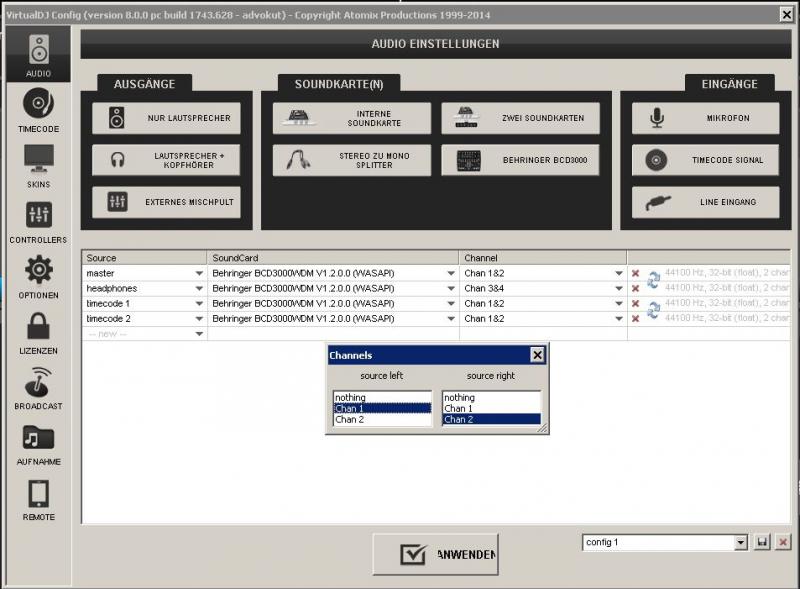The image size is (800, 589).
Task: Open the Aufnahme recording section
Action: [x=38, y=444]
